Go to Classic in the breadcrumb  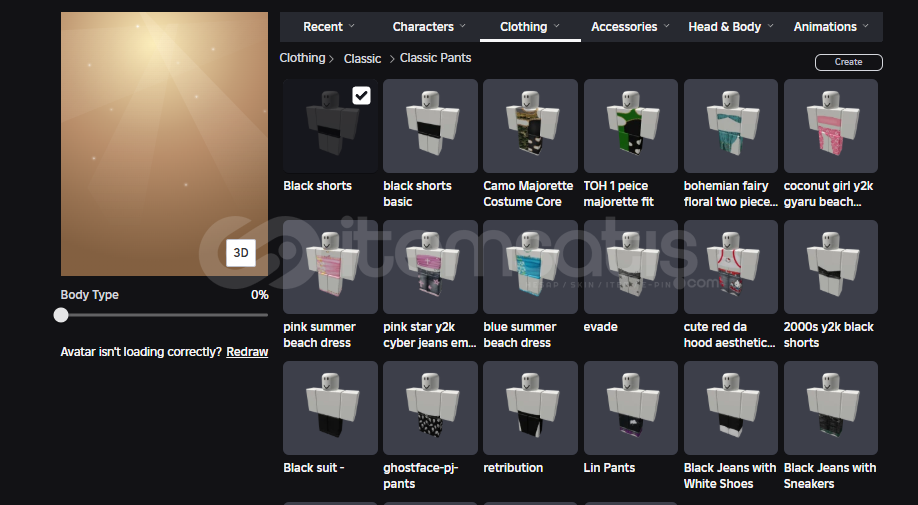click(x=362, y=59)
